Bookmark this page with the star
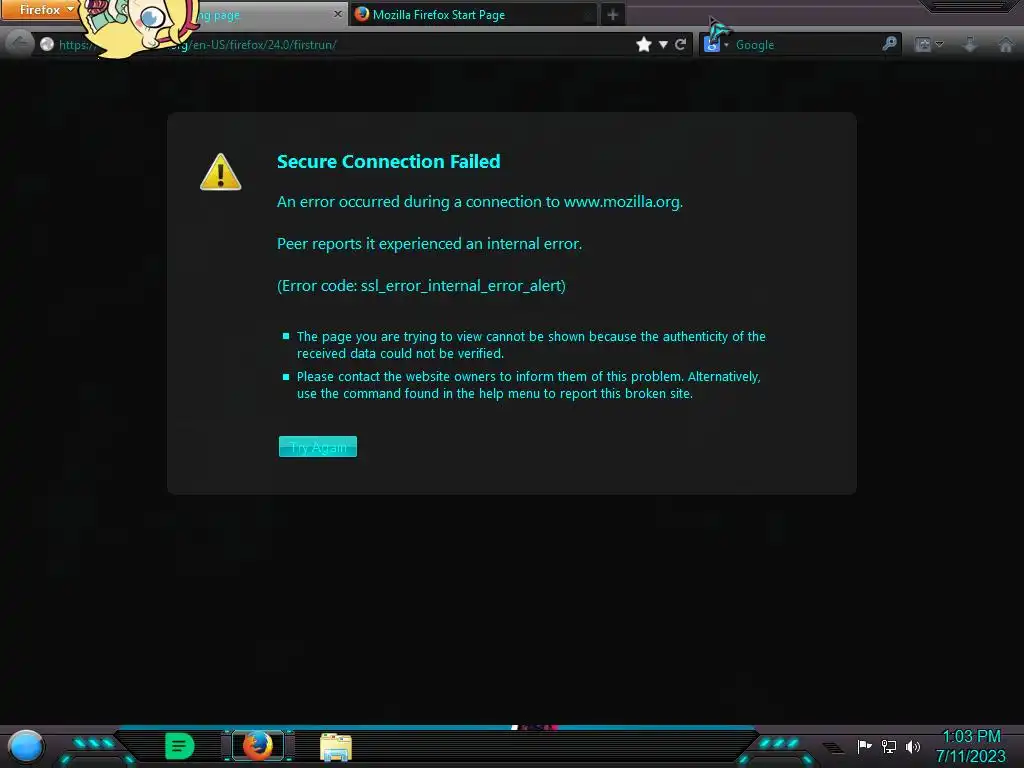Viewport: 1024px width, 768px height. [x=644, y=44]
